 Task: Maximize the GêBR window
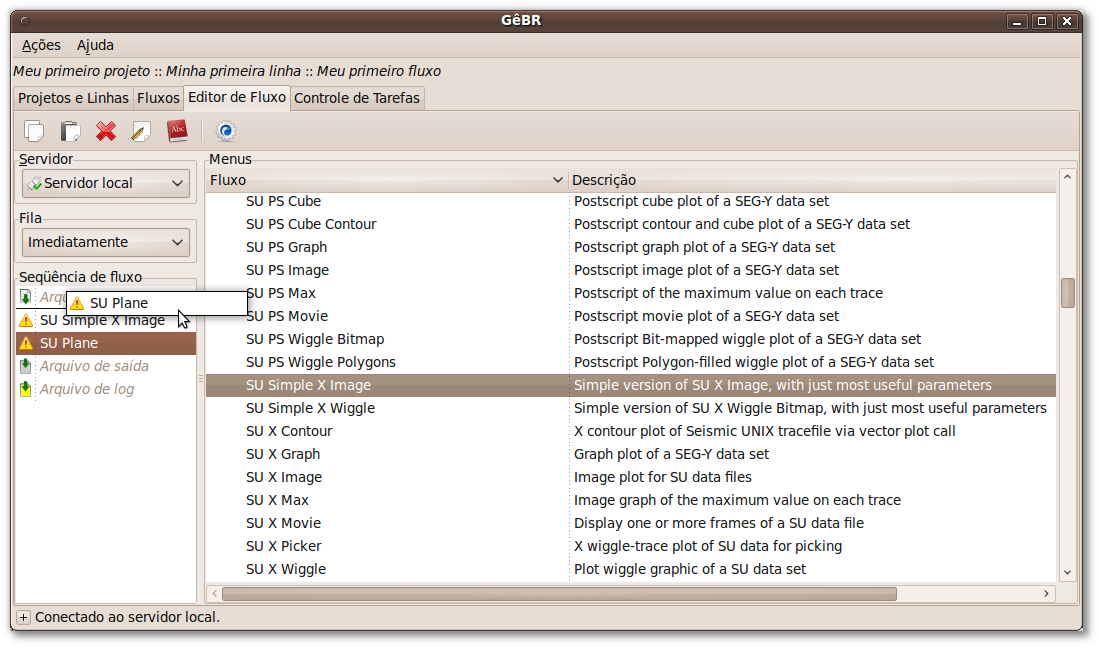click(x=1042, y=21)
